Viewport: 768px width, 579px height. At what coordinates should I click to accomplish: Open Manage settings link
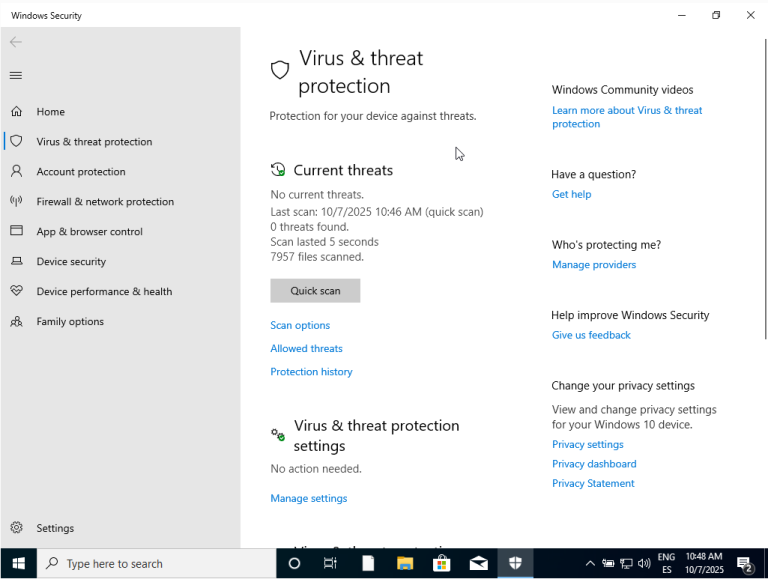point(309,499)
